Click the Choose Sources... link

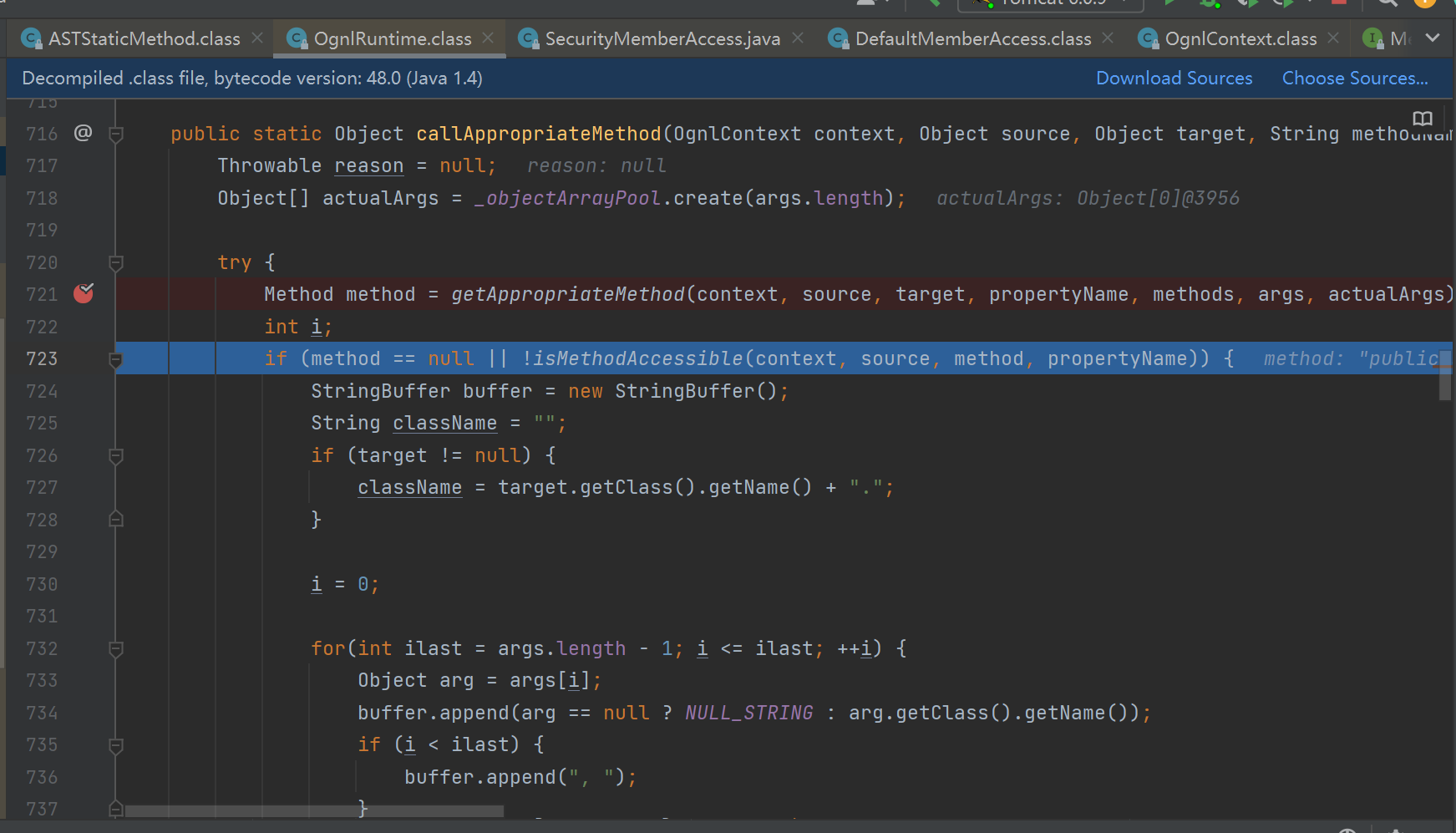[x=1355, y=79]
